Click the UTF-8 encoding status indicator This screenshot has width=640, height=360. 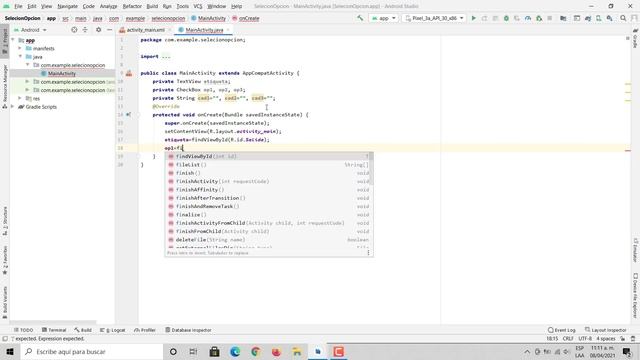585,339
